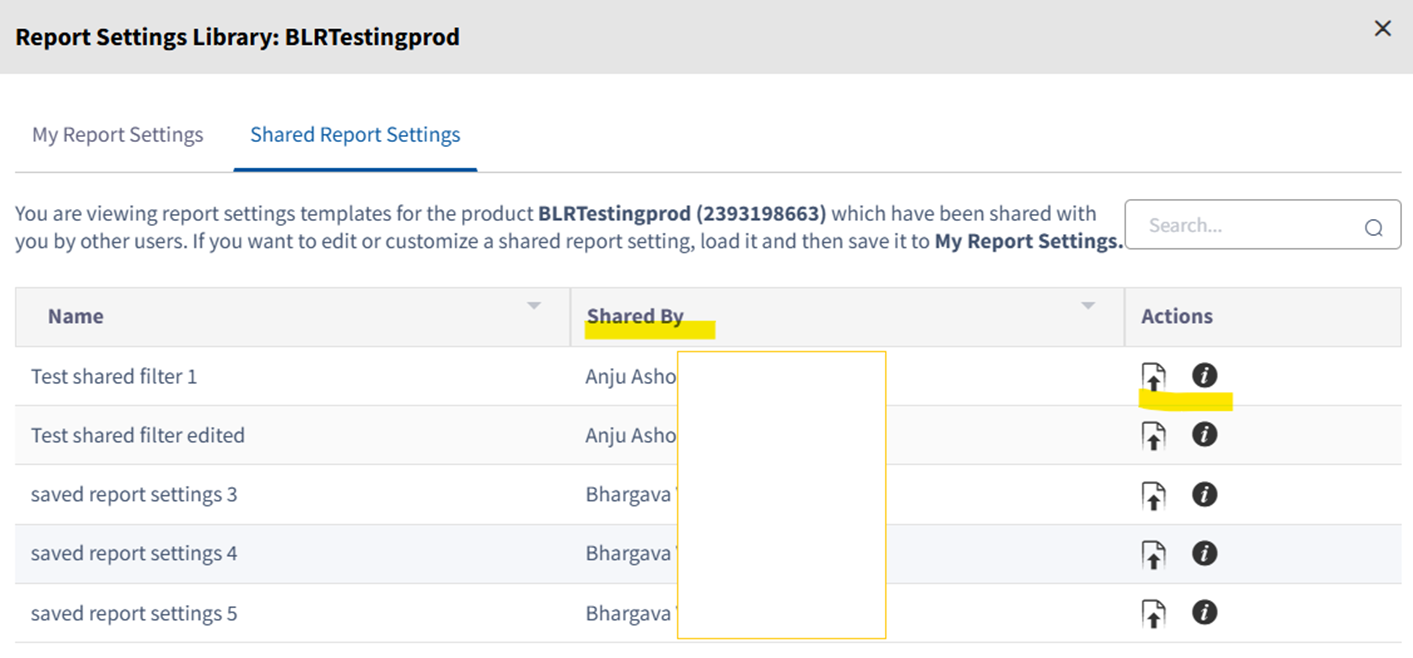1413x658 pixels.
Task: Select row 'saved report settings 5'
Action: click(x=708, y=613)
